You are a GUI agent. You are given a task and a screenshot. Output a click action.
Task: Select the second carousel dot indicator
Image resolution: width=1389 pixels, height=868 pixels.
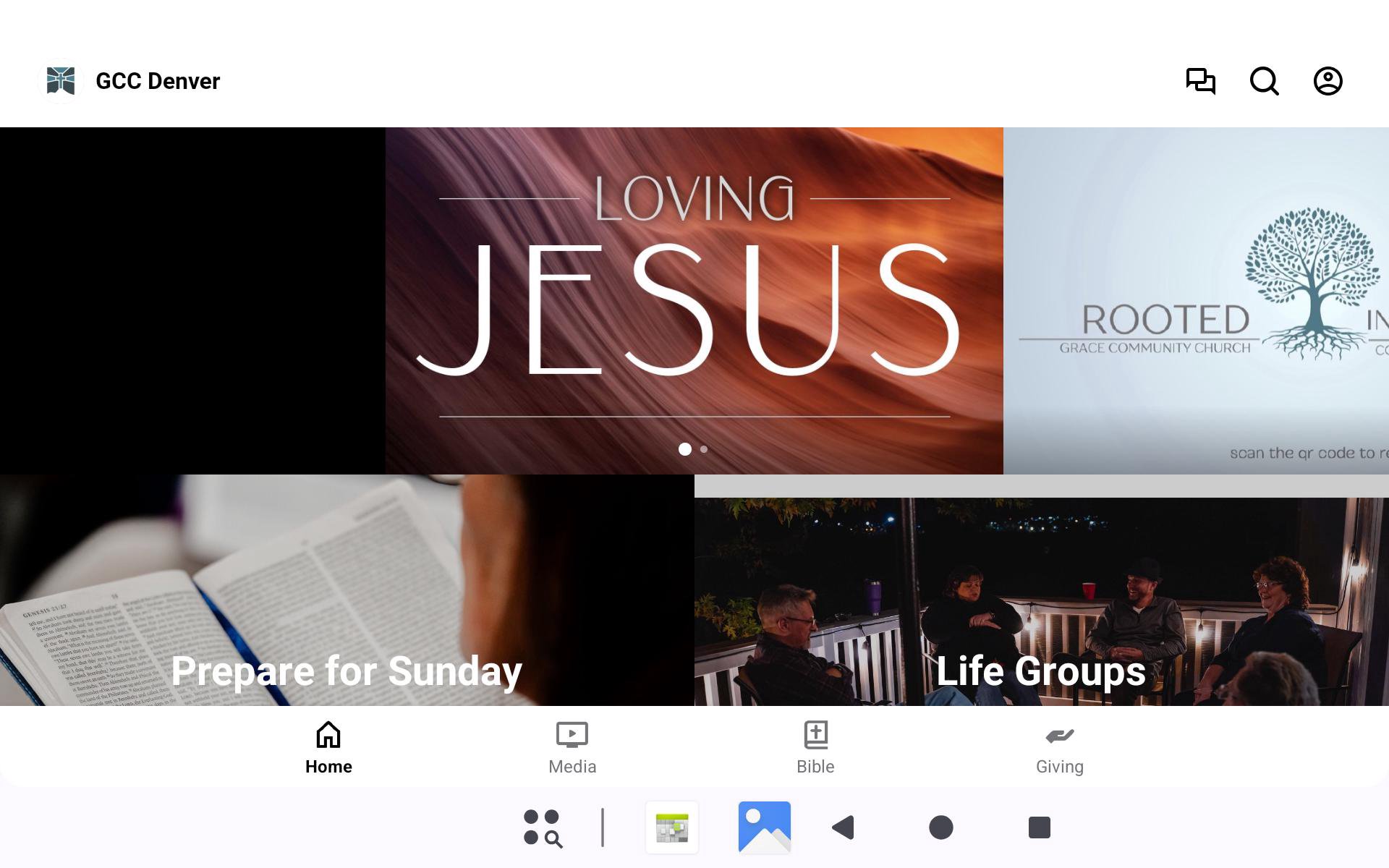click(704, 449)
